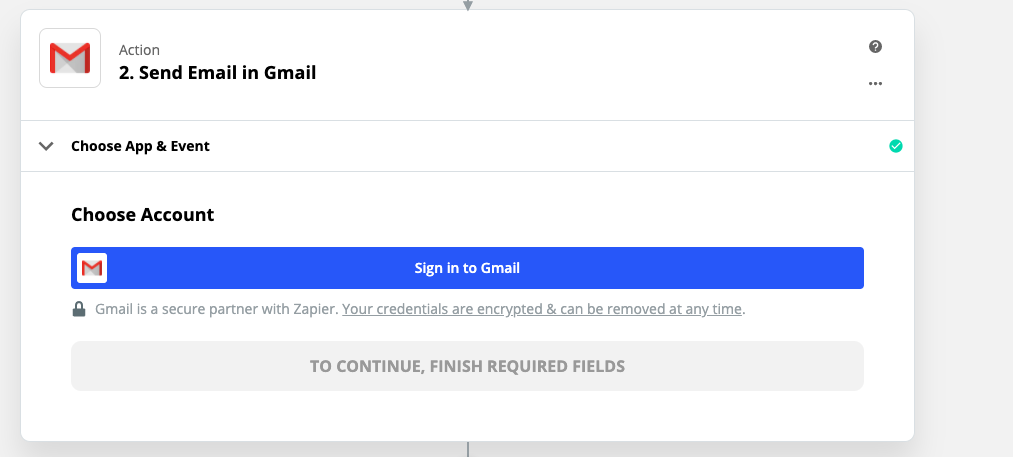
Task: Click the Action label above the title
Action: tap(139, 50)
